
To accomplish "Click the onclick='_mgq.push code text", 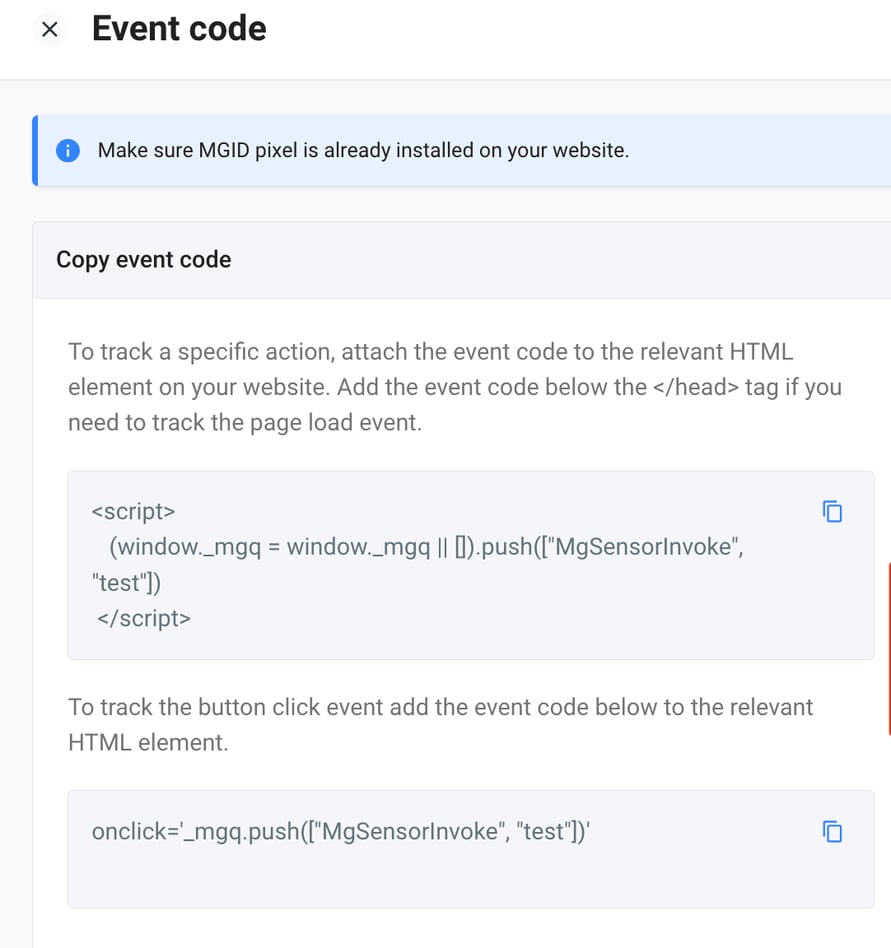I will (x=342, y=831).
